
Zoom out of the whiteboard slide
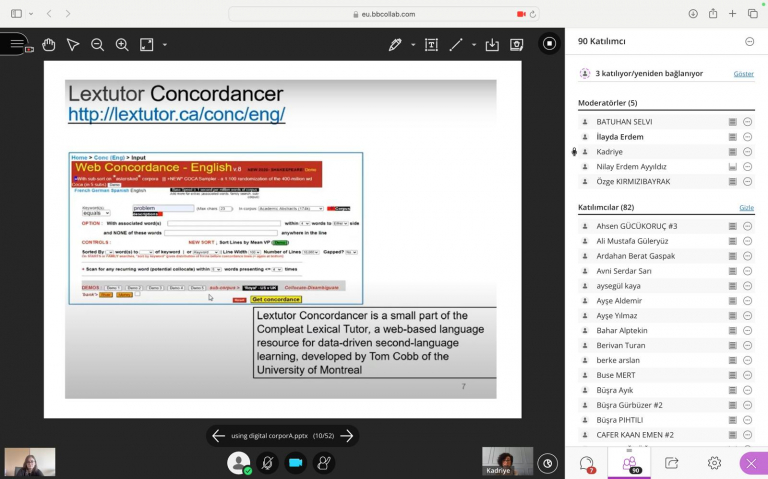pyautogui.click(x=97, y=45)
